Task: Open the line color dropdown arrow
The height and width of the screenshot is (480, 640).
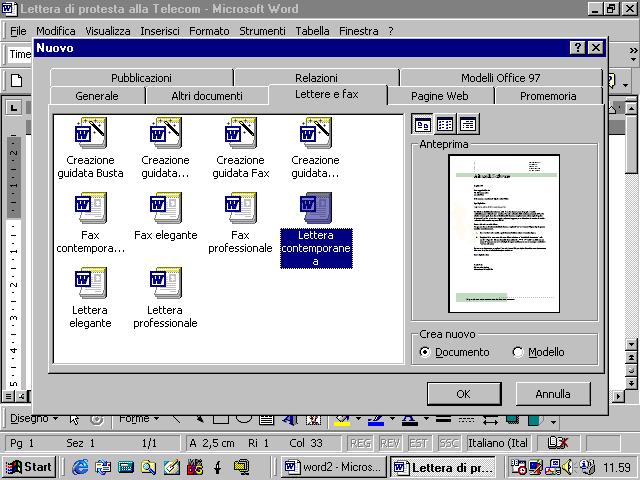Action: (x=392, y=419)
